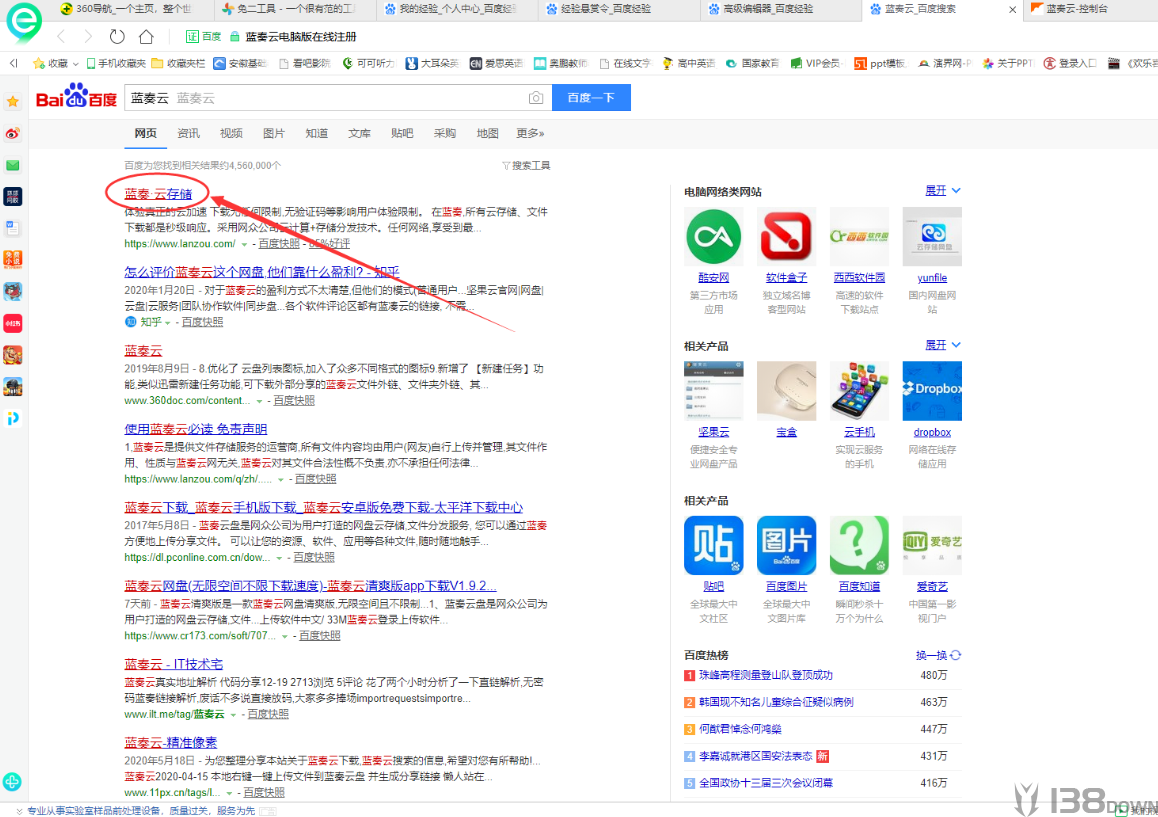The image size is (1158, 817).
Task: Click the 百度一下 search button
Action: (x=591, y=98)
